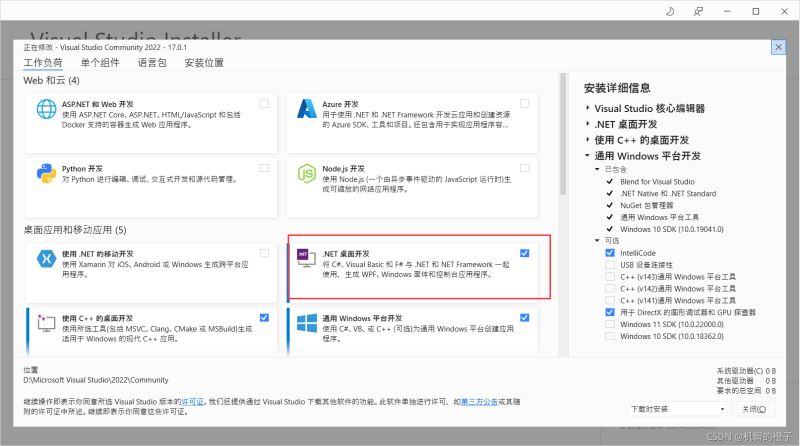Check the 使用 .NET 的移动开发 checkbox
The height and width of the screenshot is (446, 800).
click(x=264, y=253)
